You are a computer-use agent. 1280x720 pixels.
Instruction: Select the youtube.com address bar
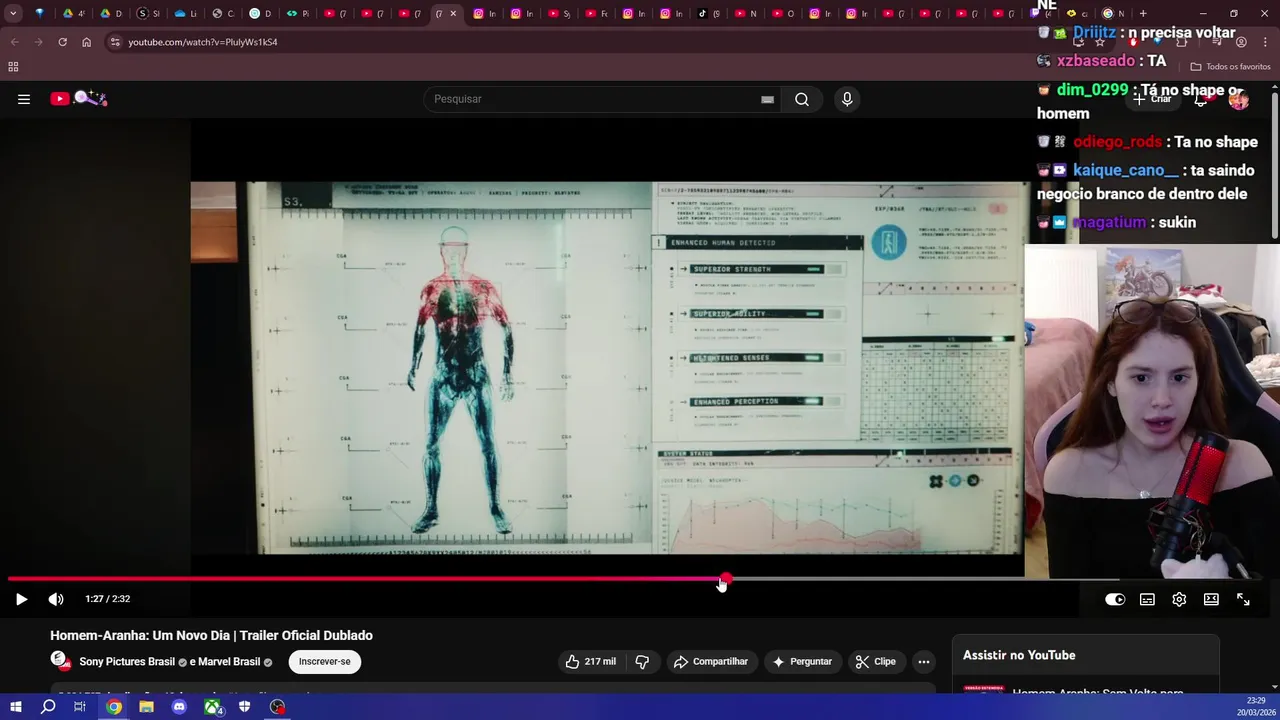coord(203,42)
